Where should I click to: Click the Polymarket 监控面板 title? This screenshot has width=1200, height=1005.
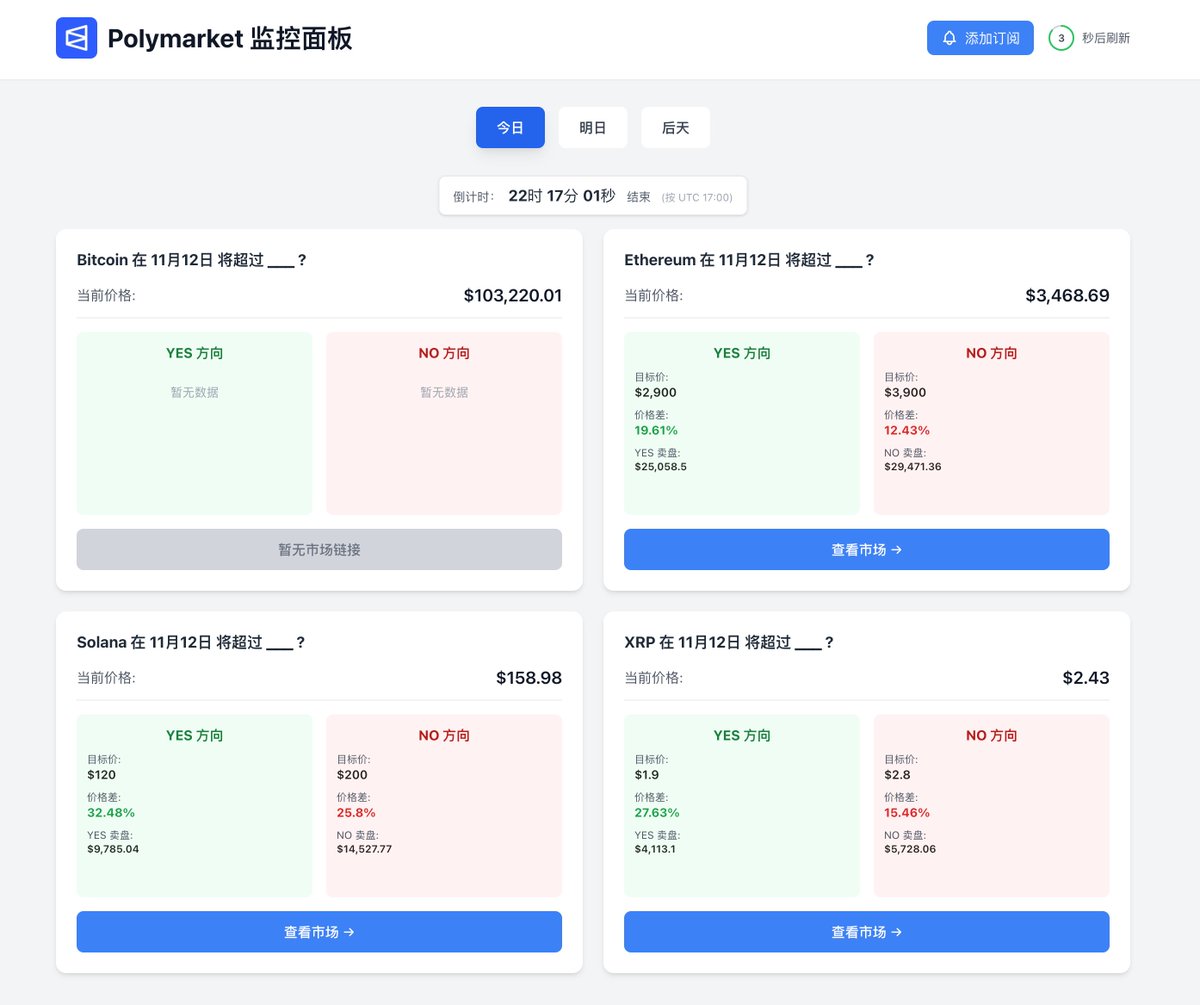click(230, 39)
